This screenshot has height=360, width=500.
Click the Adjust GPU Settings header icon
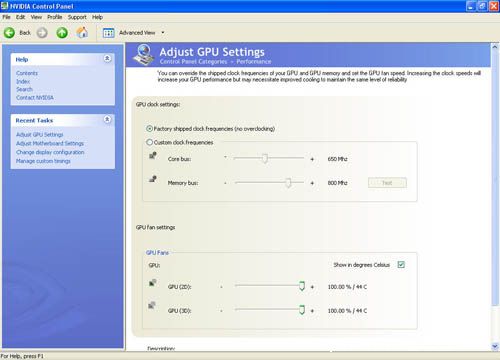(x=143, y=55)
